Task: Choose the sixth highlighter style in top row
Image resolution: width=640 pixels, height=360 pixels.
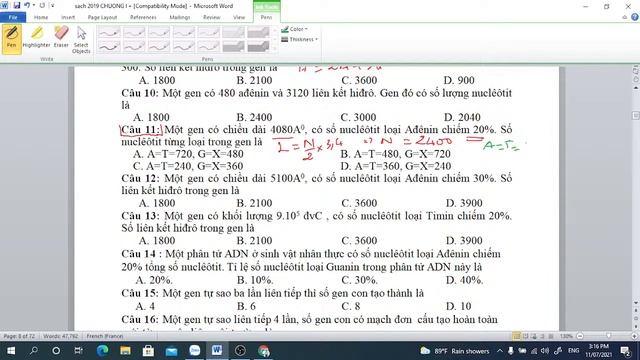Action: (233, 33)
